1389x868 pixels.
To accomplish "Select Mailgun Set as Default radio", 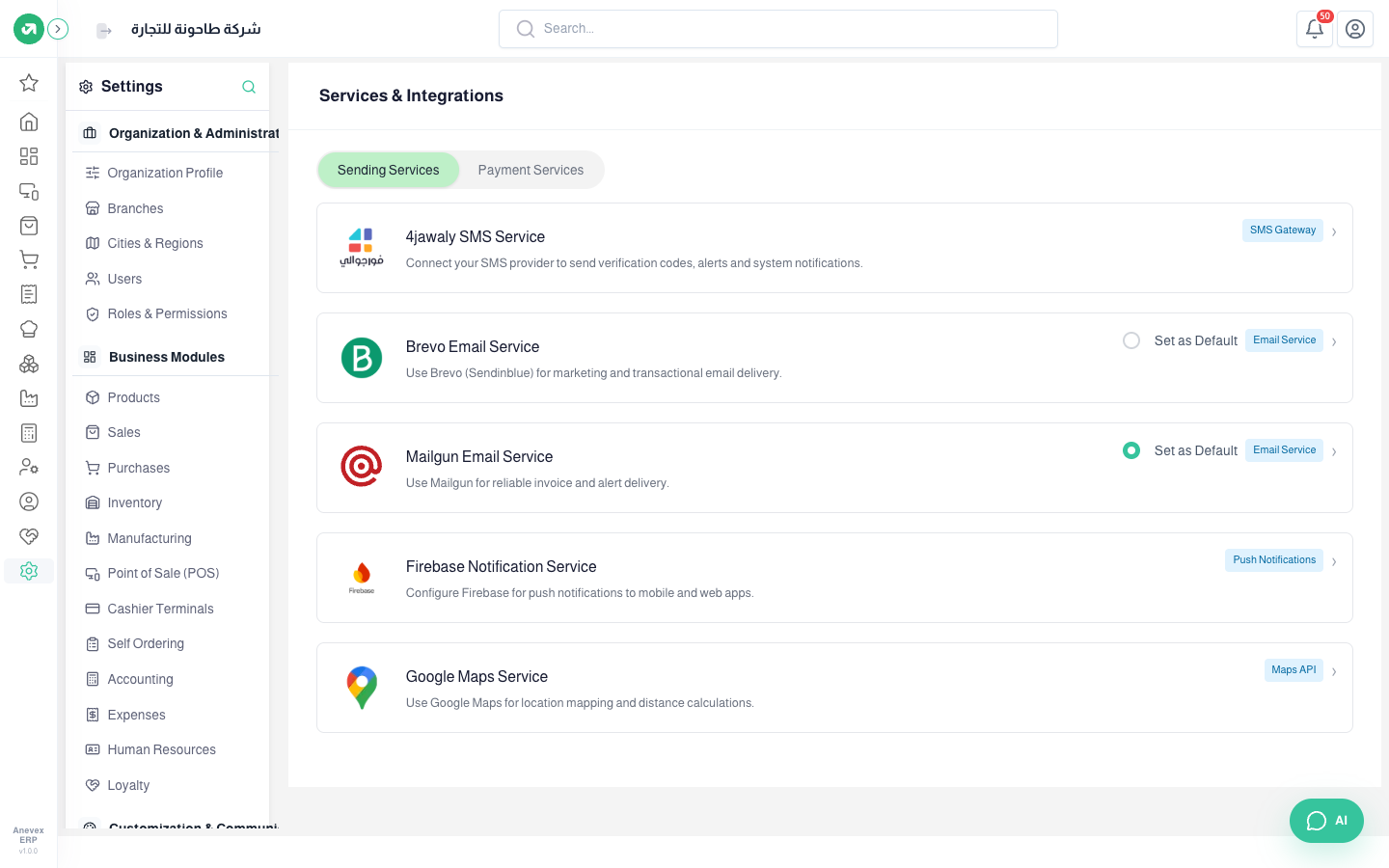I will point(1131,450).
